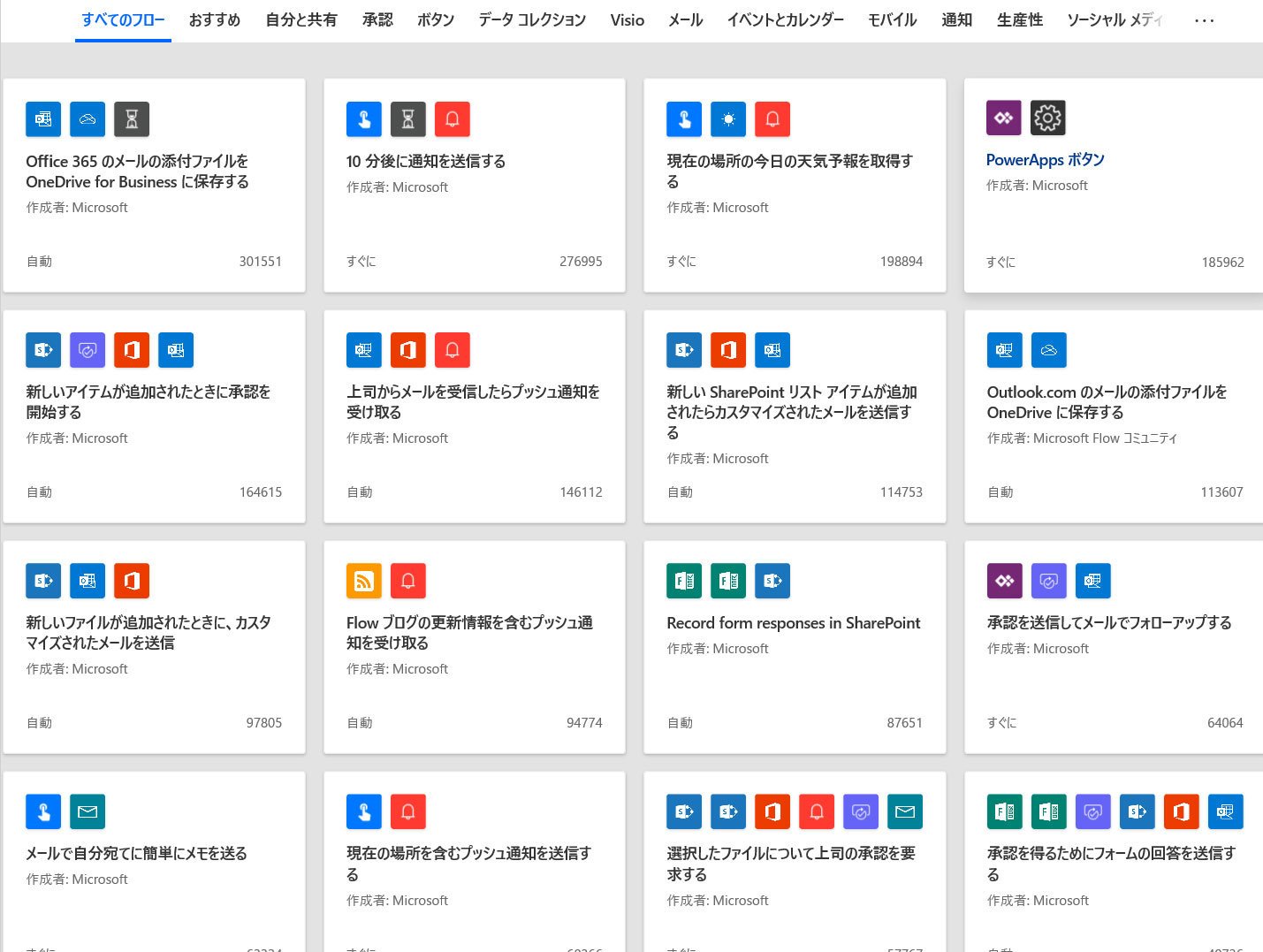The width and height of the screenshot is (1263, 952).
Task: Go to the '承認' tab
Action: tap(377, 19)
